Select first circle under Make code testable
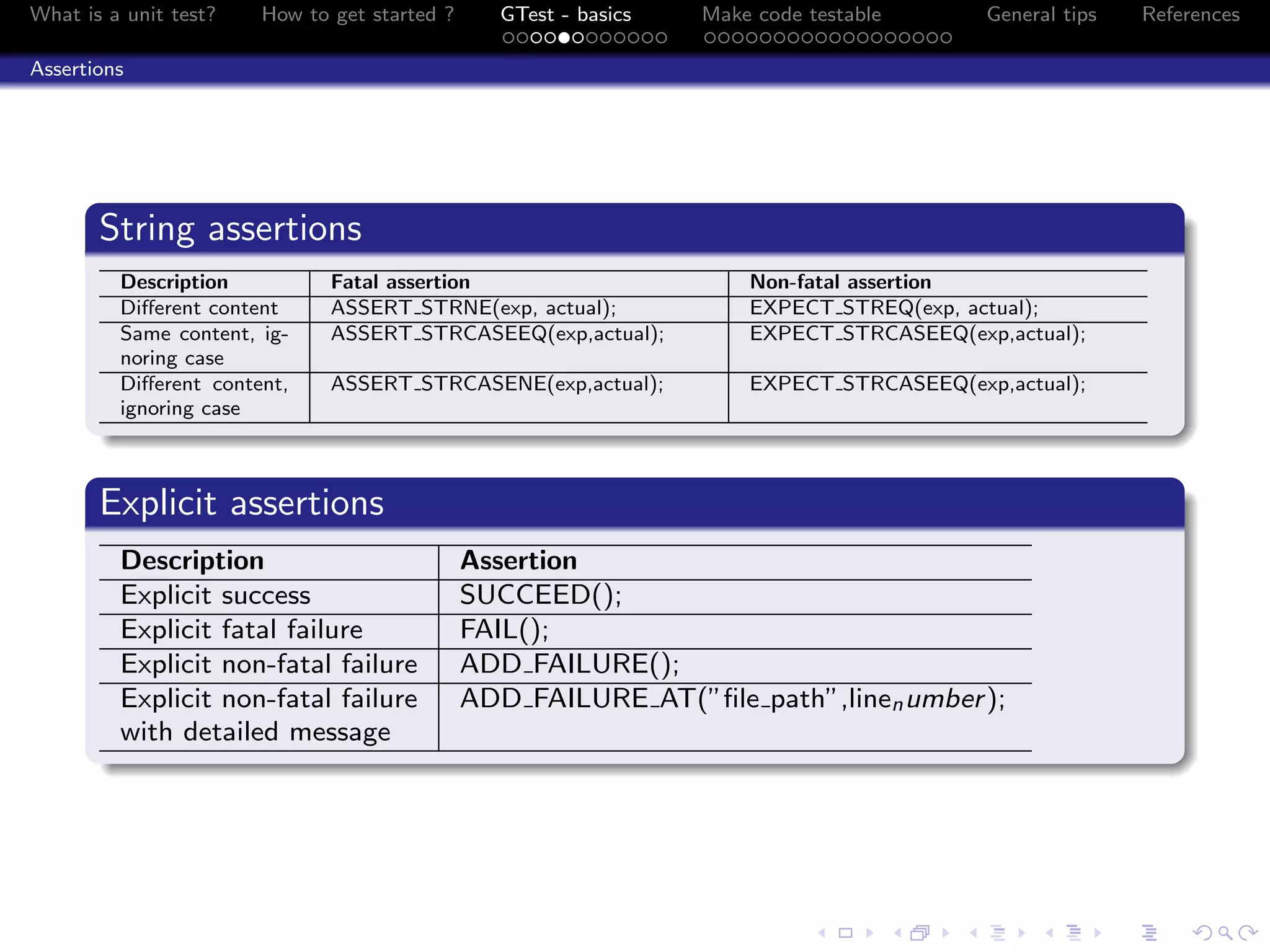Screen dimensions: 1270x952 710,38
